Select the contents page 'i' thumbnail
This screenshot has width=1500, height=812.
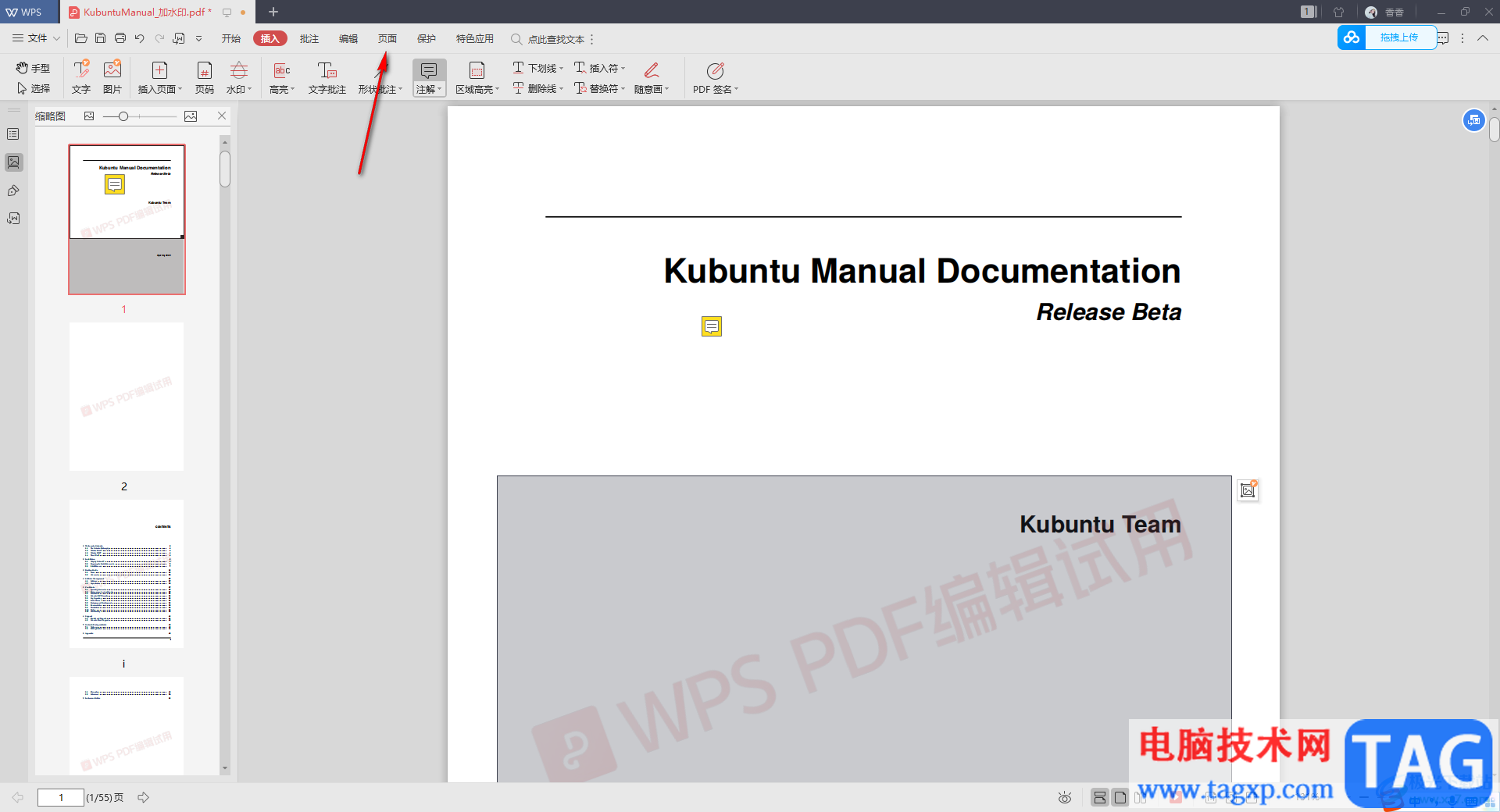127,574
